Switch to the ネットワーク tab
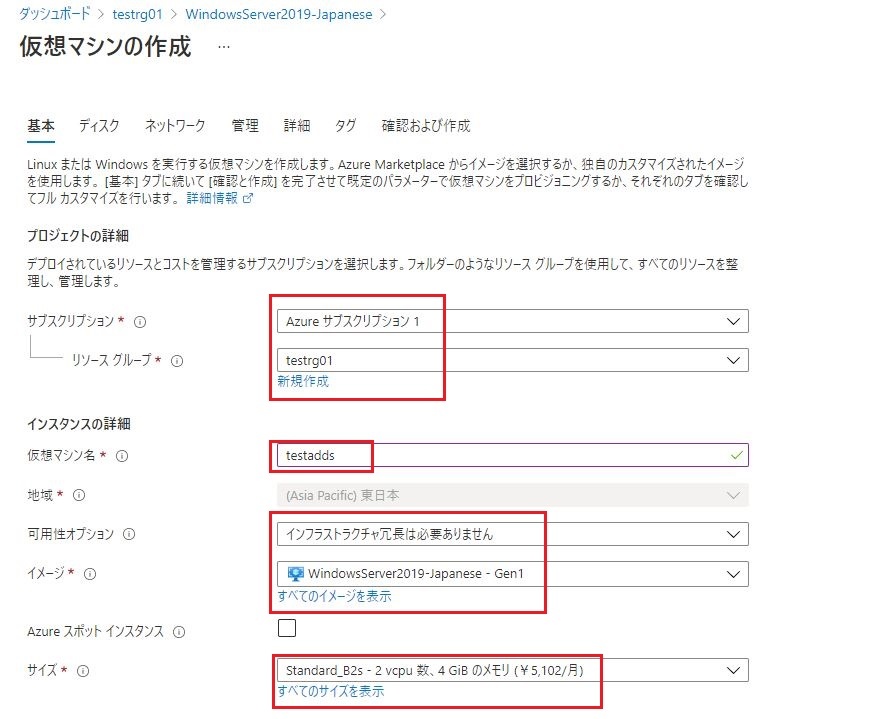The height and width of the screenshot is (719, 874). point(175,126)
